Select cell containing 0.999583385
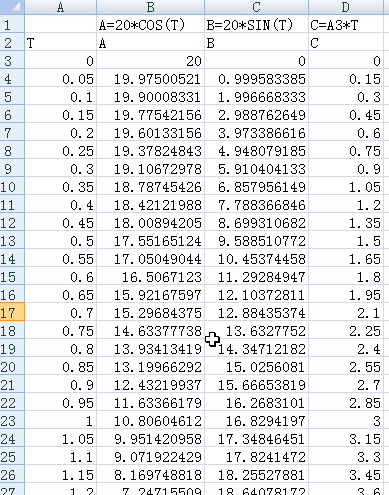 pyautogui.click(x=256, y=78)
